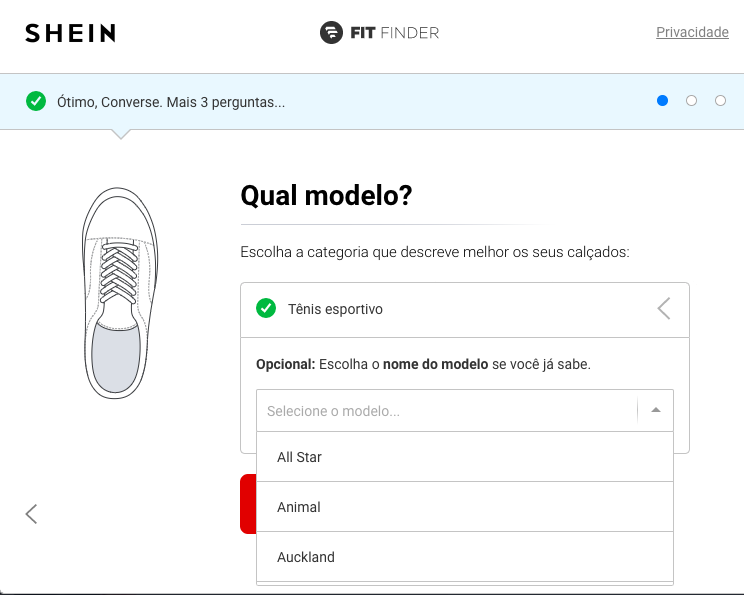
Task: Click the Fit Finder round logo icon
Action: point(331,33)
